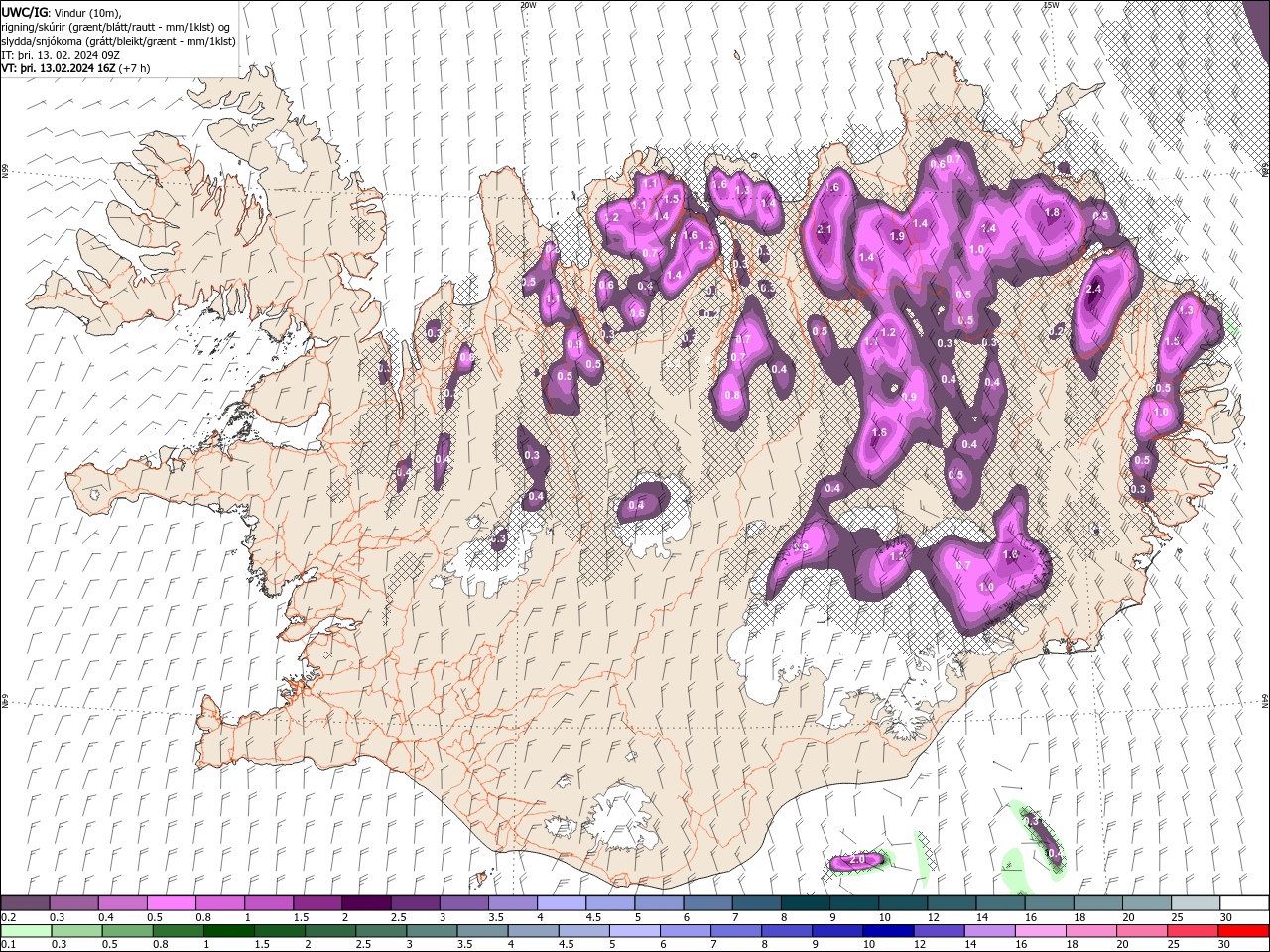Pick the light pink lower swatch from 16 to 18
This screenshot has height=952, width=1270.
(x=1041, y=931)
